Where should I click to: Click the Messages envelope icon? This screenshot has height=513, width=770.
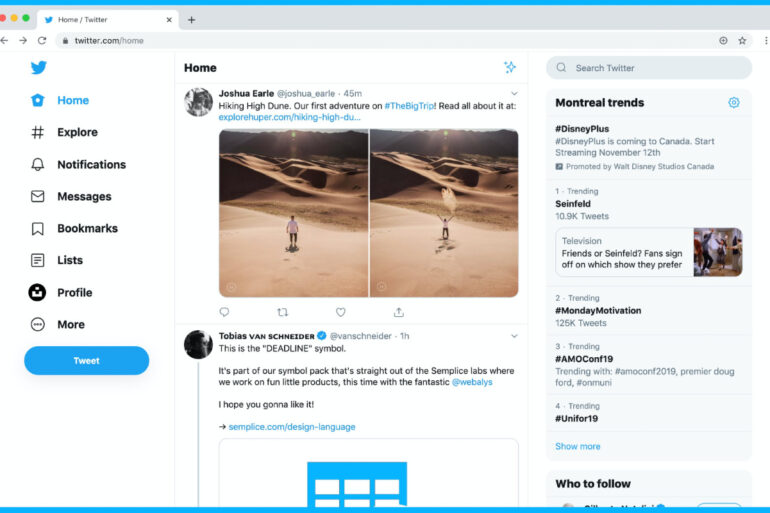click(37, 196)
